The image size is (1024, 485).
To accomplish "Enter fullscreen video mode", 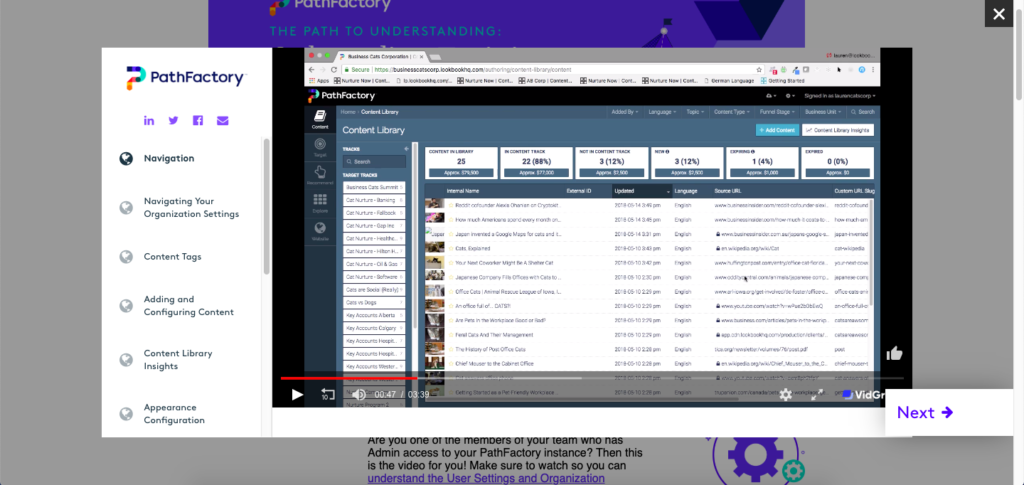I will point(817,394).
